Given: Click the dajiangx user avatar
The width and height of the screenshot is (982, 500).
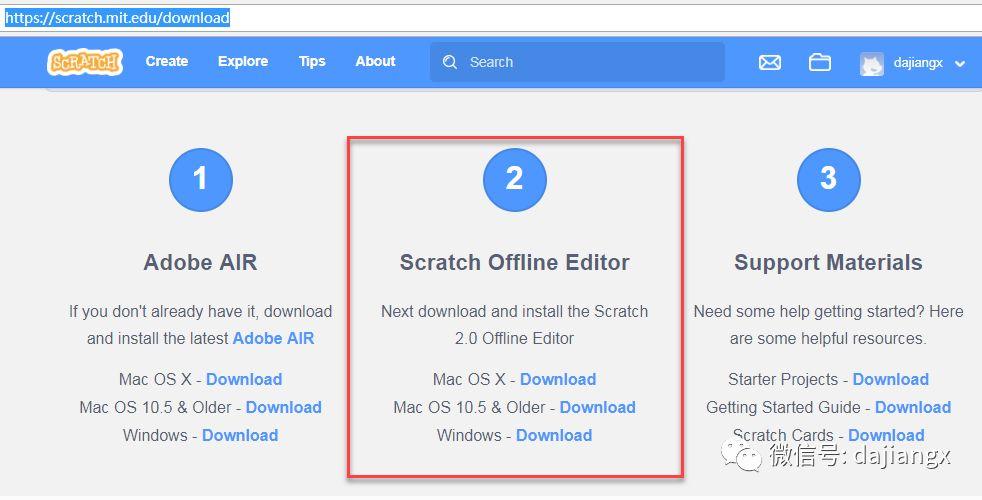Looking at the screenshot, I should (871, 63).
